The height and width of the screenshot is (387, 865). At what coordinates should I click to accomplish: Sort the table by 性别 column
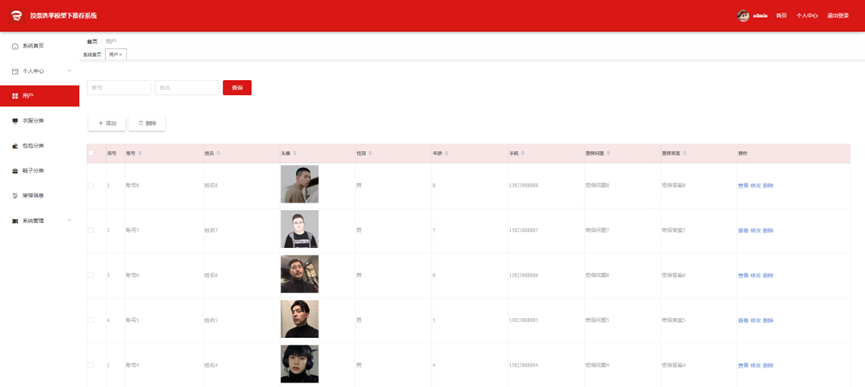coord(371,153)
